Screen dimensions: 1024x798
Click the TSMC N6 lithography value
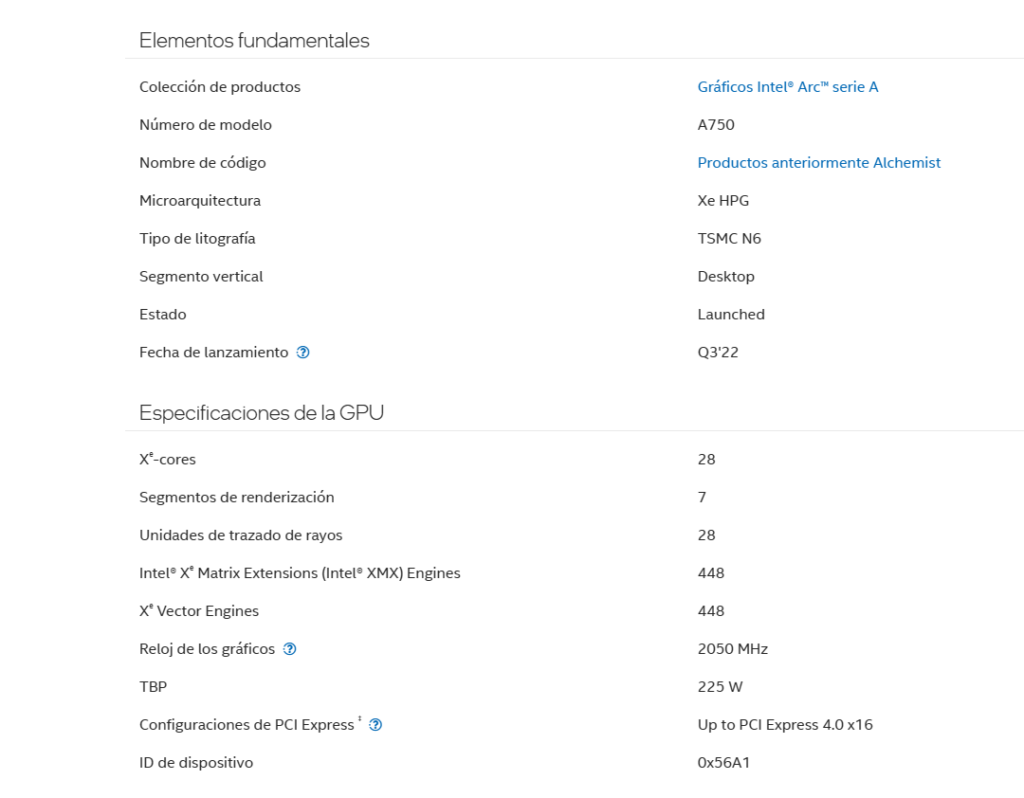(729, 238)
